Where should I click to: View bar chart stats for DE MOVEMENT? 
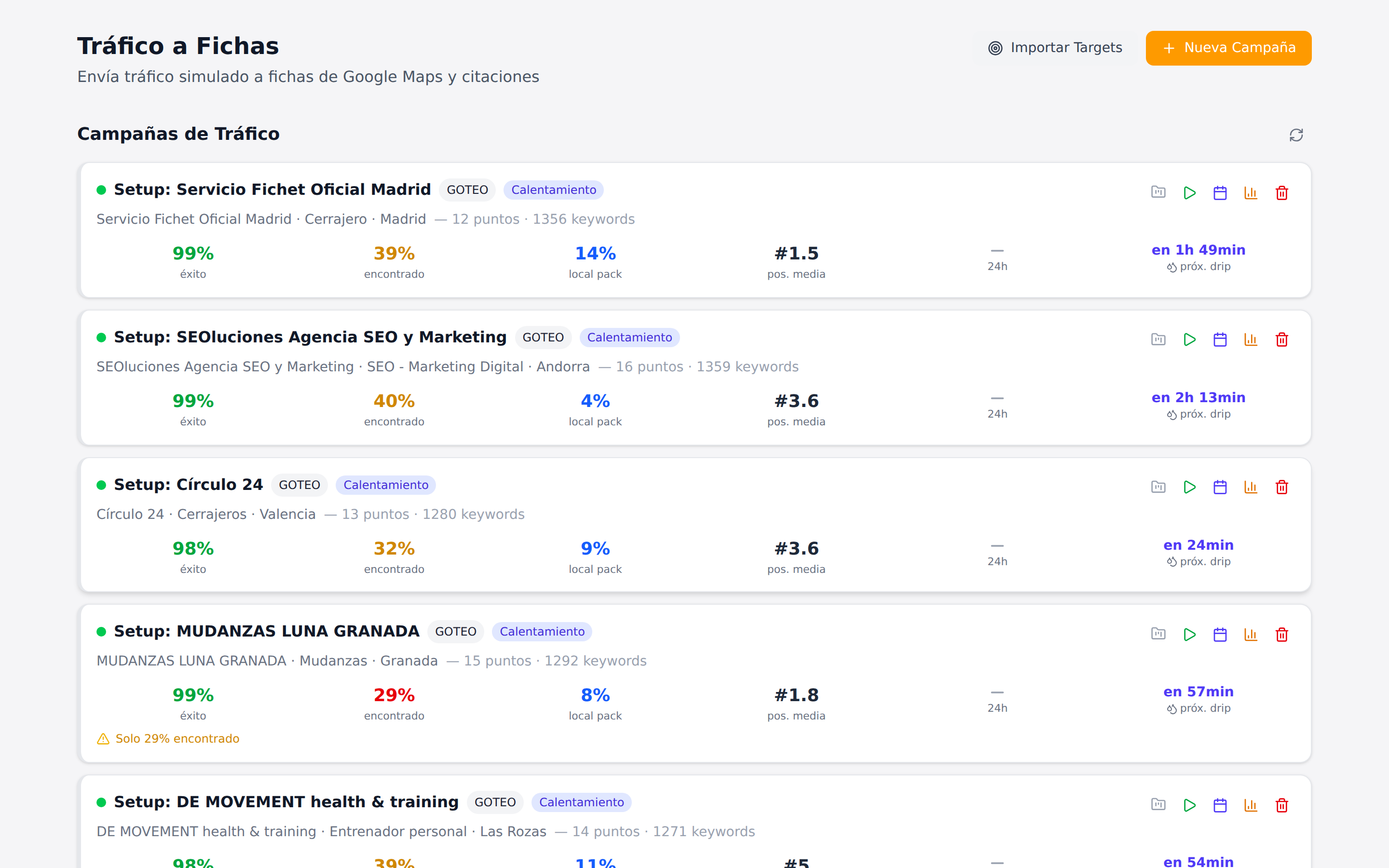click(1251, 805)
